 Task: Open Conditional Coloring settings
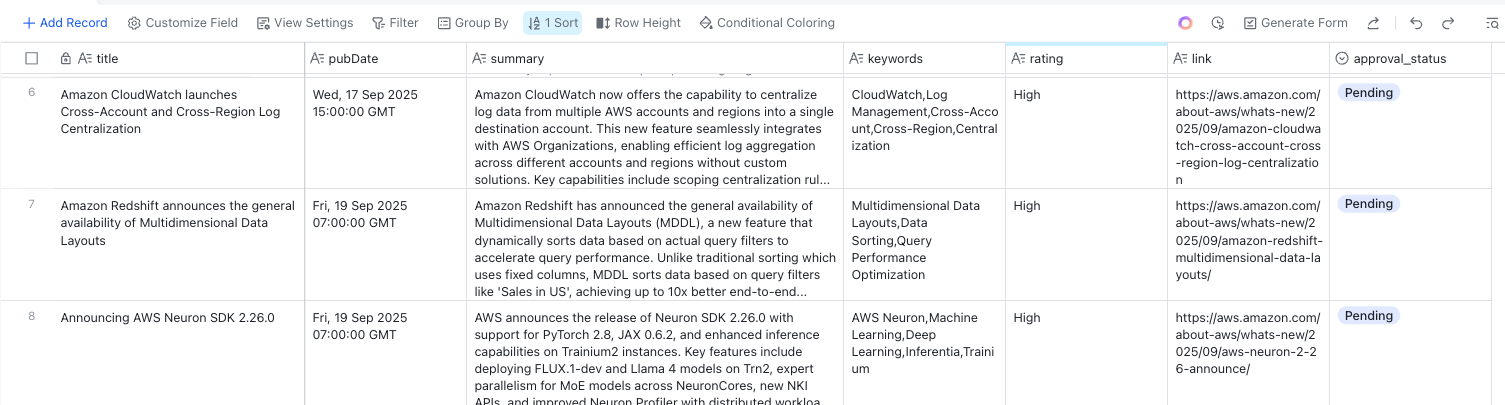point(767,23)
